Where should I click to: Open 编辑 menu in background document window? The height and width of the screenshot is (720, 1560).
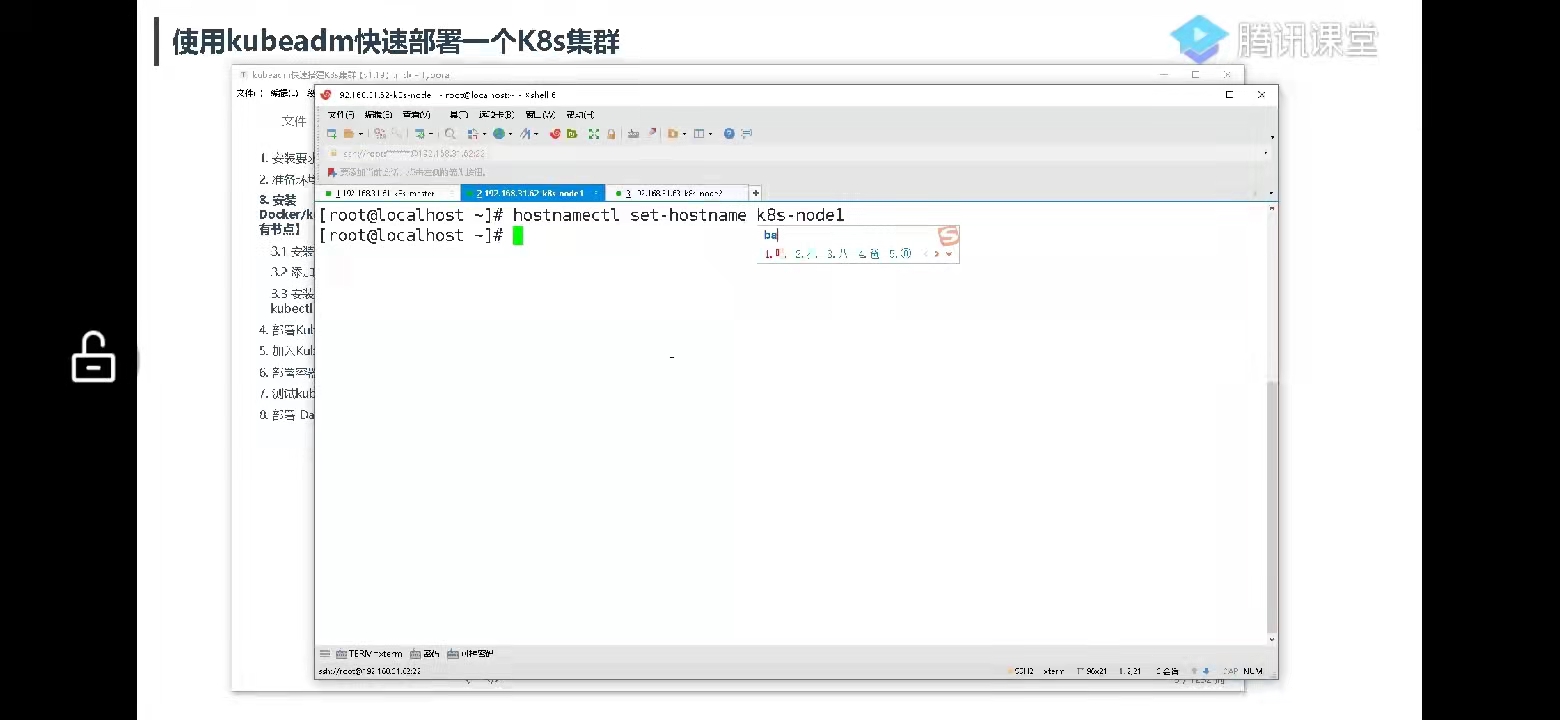(x=285, y=93)
